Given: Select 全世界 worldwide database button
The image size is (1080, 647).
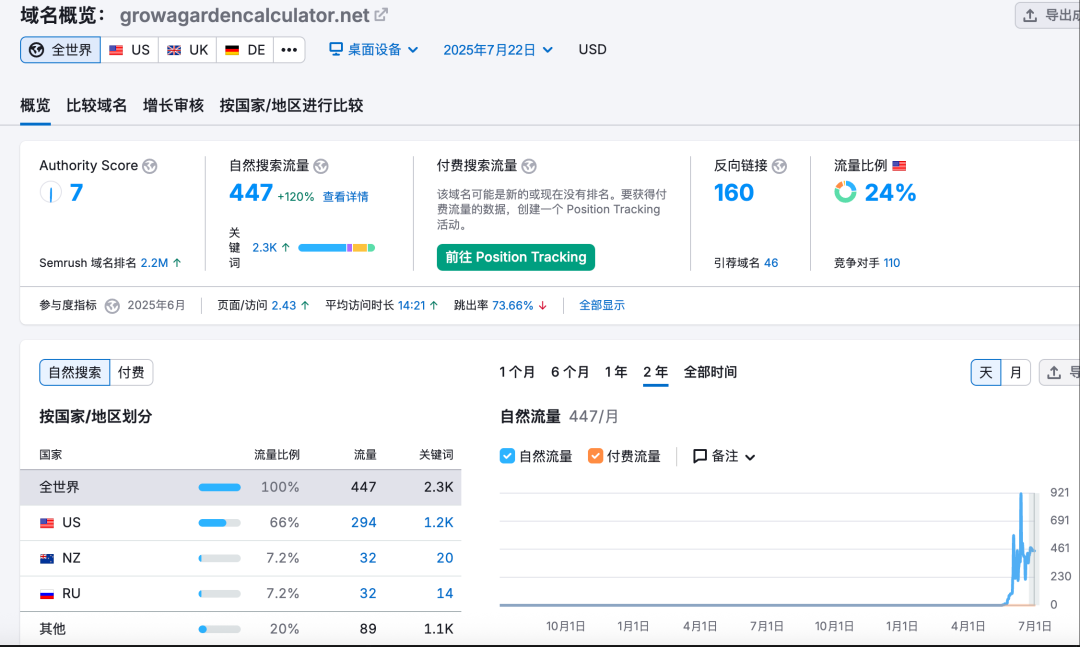Looking at the screenshot, I should (61, 50).
